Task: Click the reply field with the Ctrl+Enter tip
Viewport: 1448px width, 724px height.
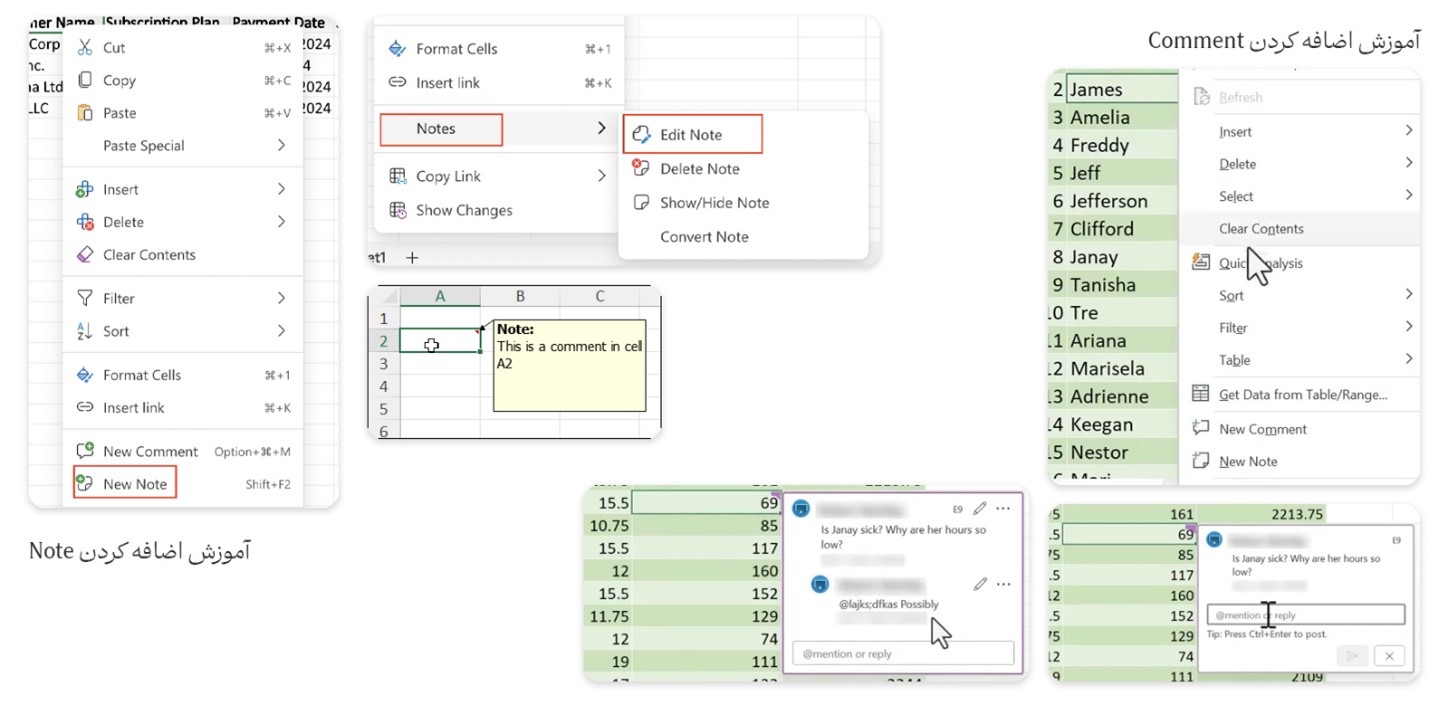Action: pyautogui.click(x=1305, y=615)
